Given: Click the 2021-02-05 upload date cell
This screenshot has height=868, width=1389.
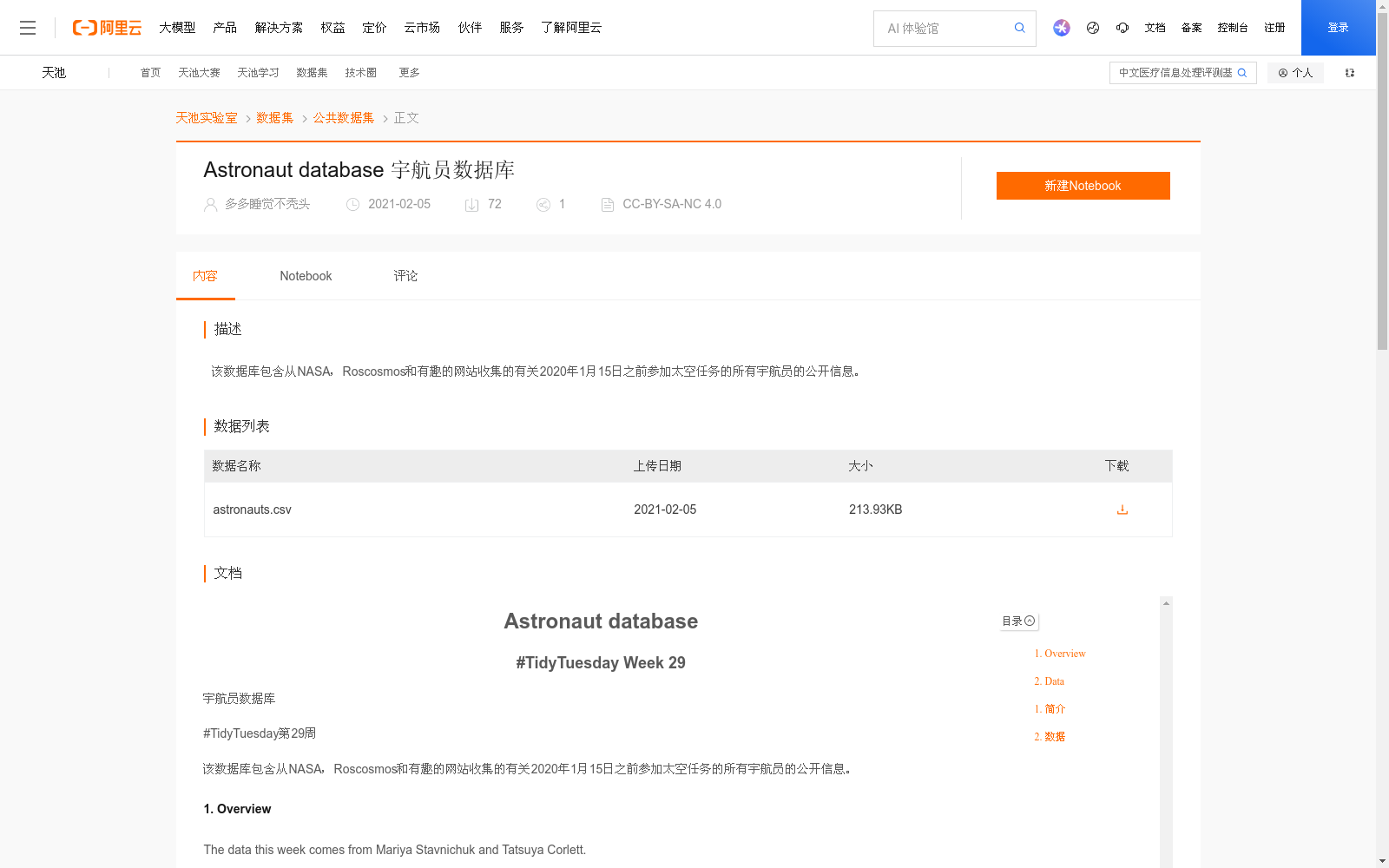Looking at the screenshot, I should [x=665, y=510].
